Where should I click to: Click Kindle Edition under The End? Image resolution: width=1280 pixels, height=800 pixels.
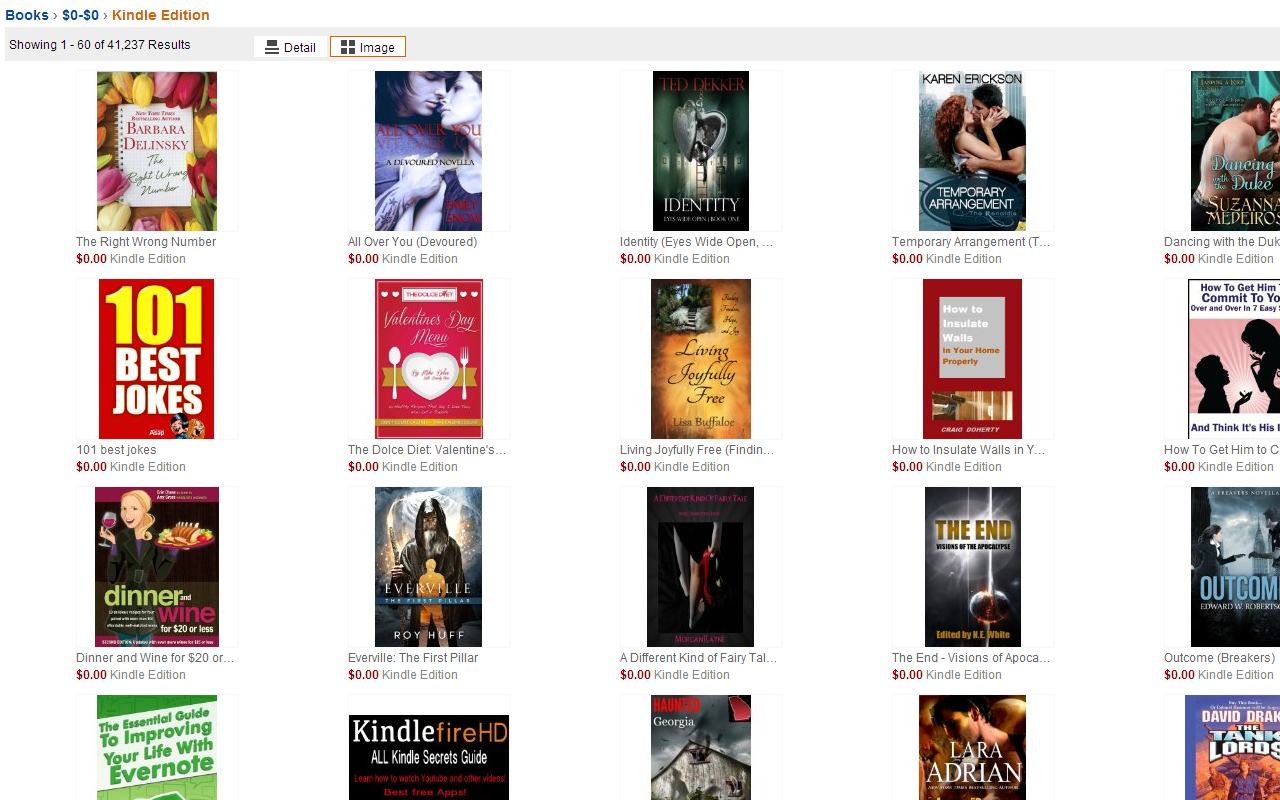pos(964,675)
